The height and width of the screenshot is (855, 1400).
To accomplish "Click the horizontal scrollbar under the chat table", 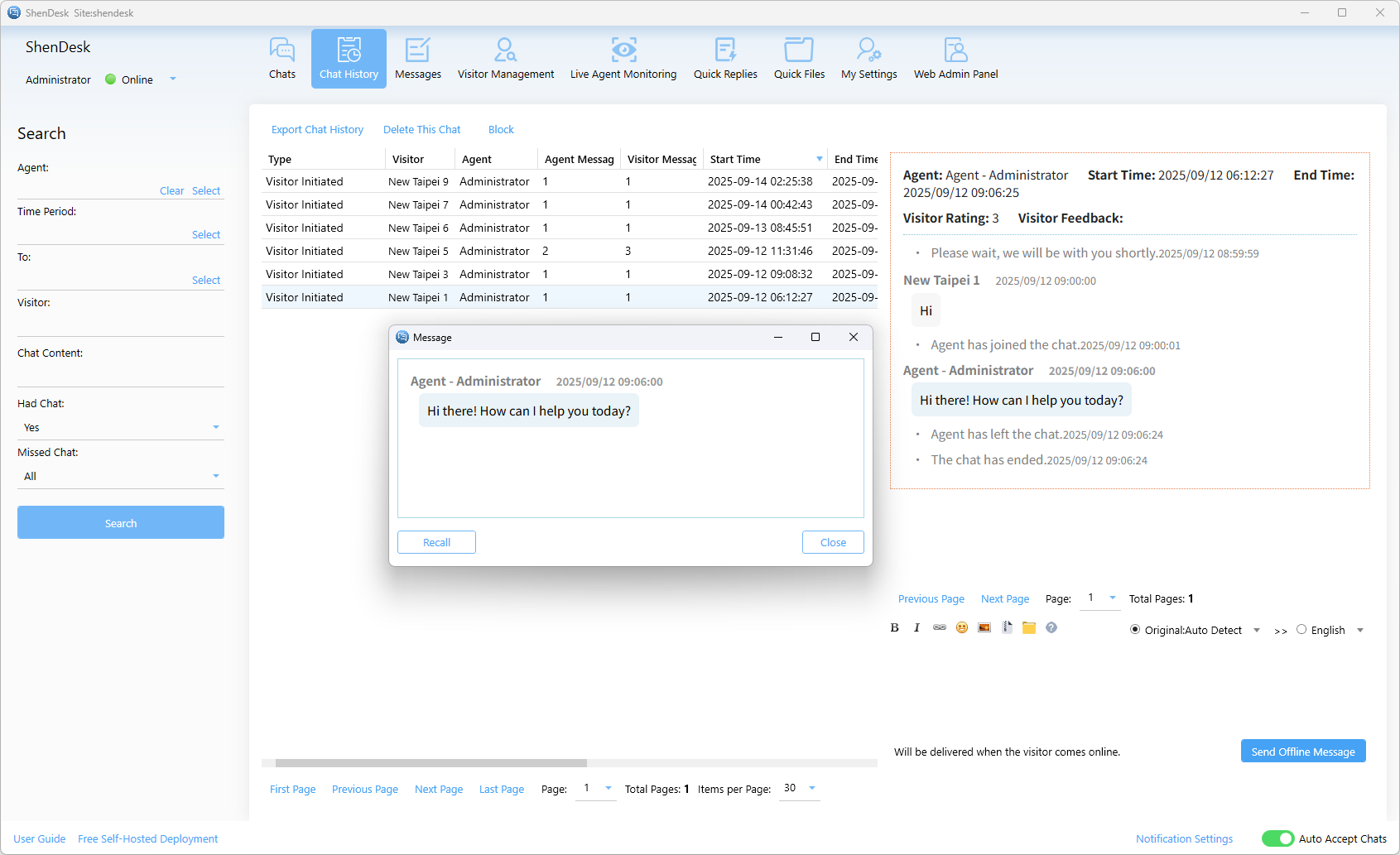I will 431,763.
